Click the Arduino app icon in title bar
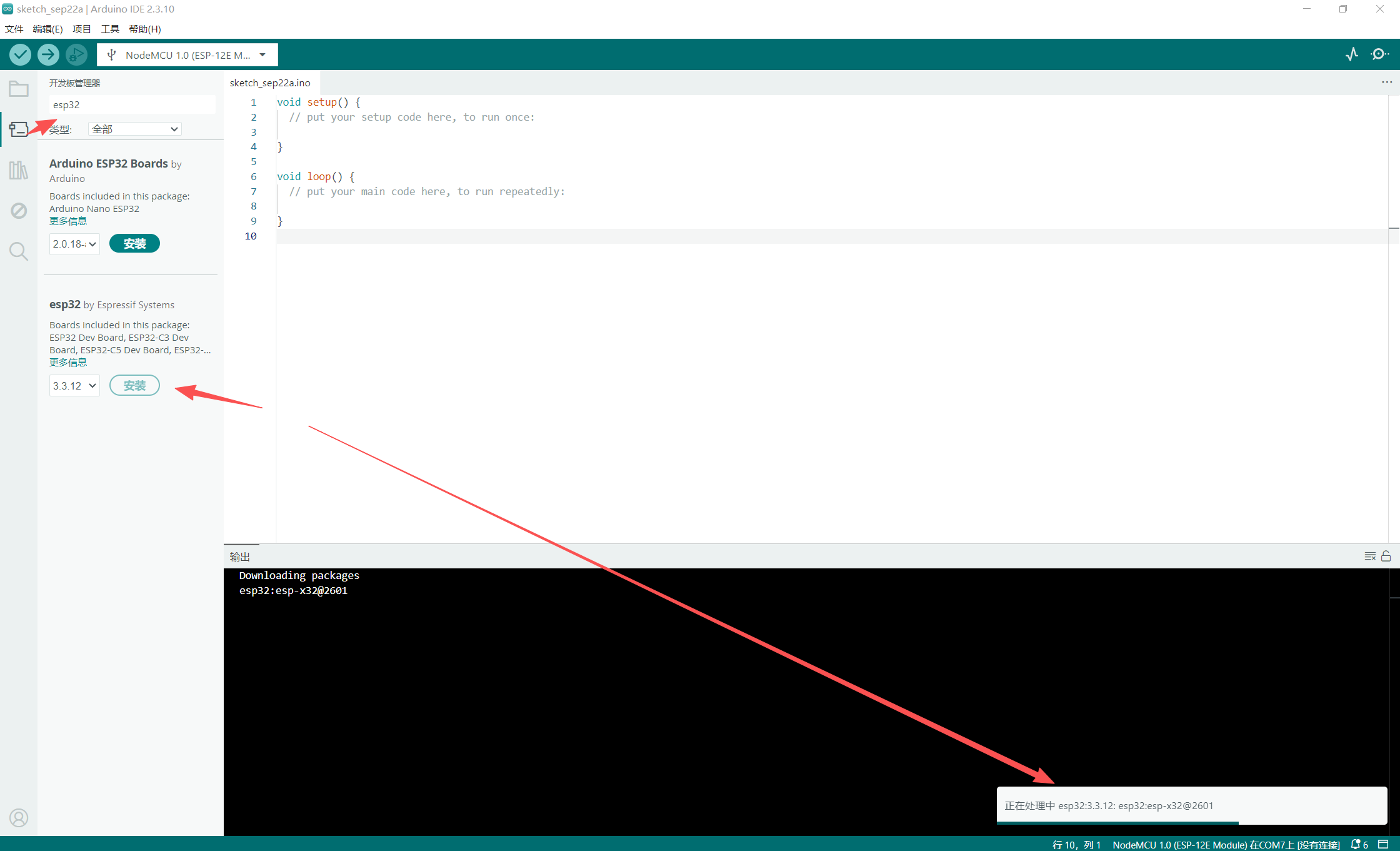The width and height of the screenshot is (1400, 851). click(7, 9)
